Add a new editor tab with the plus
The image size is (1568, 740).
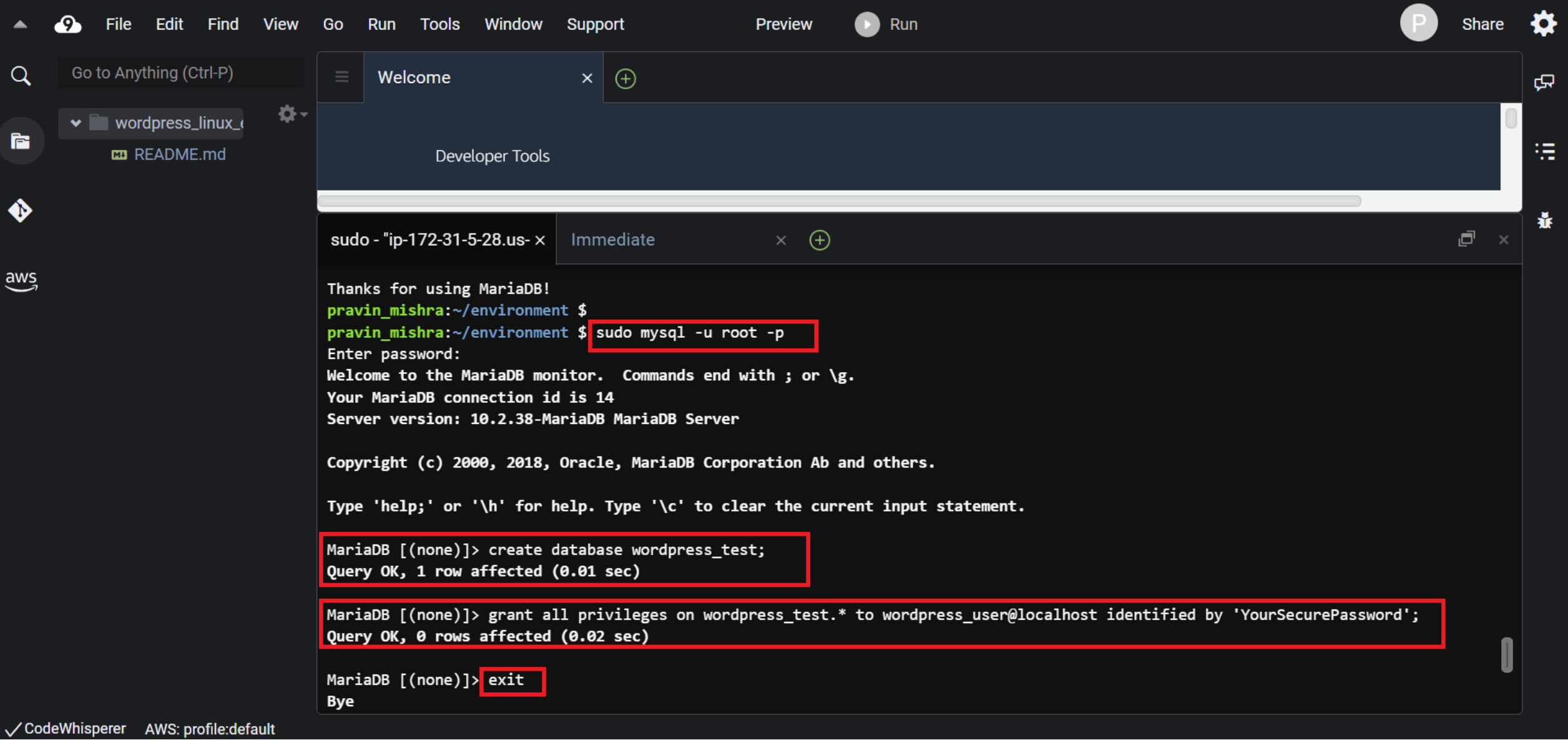click(625, 79)
